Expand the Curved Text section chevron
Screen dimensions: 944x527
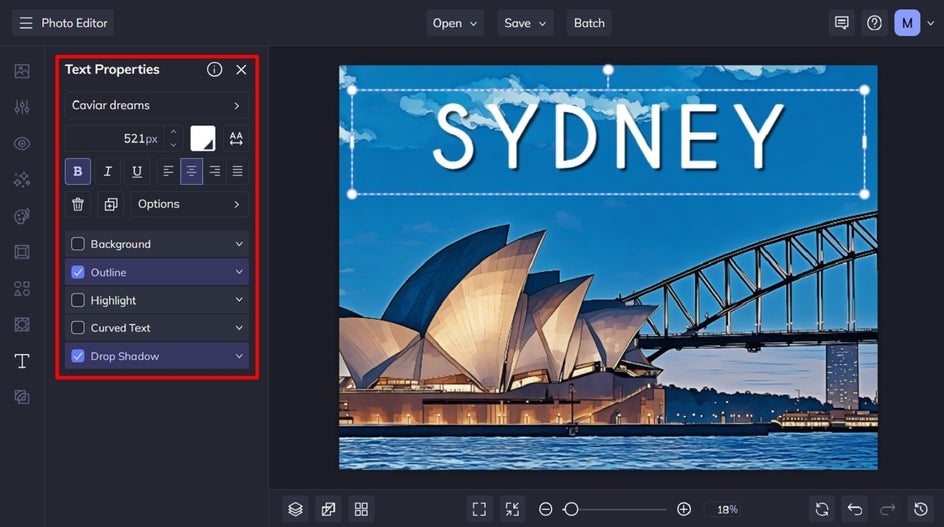pyautogui.click(x=239, y=328)
